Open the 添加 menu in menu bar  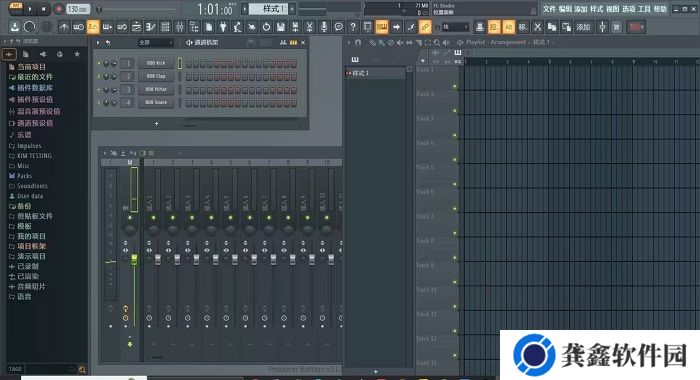point(581,8)
